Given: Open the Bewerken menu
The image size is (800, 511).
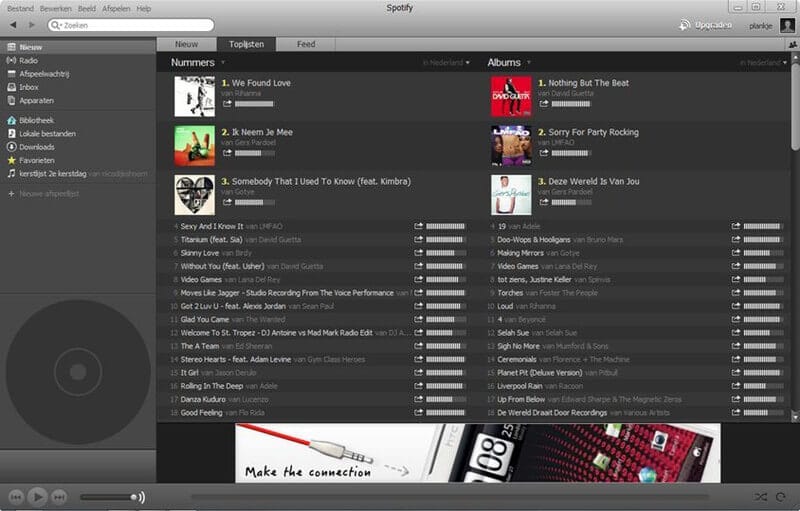Looking at the screenshot, I should [56, 9].
